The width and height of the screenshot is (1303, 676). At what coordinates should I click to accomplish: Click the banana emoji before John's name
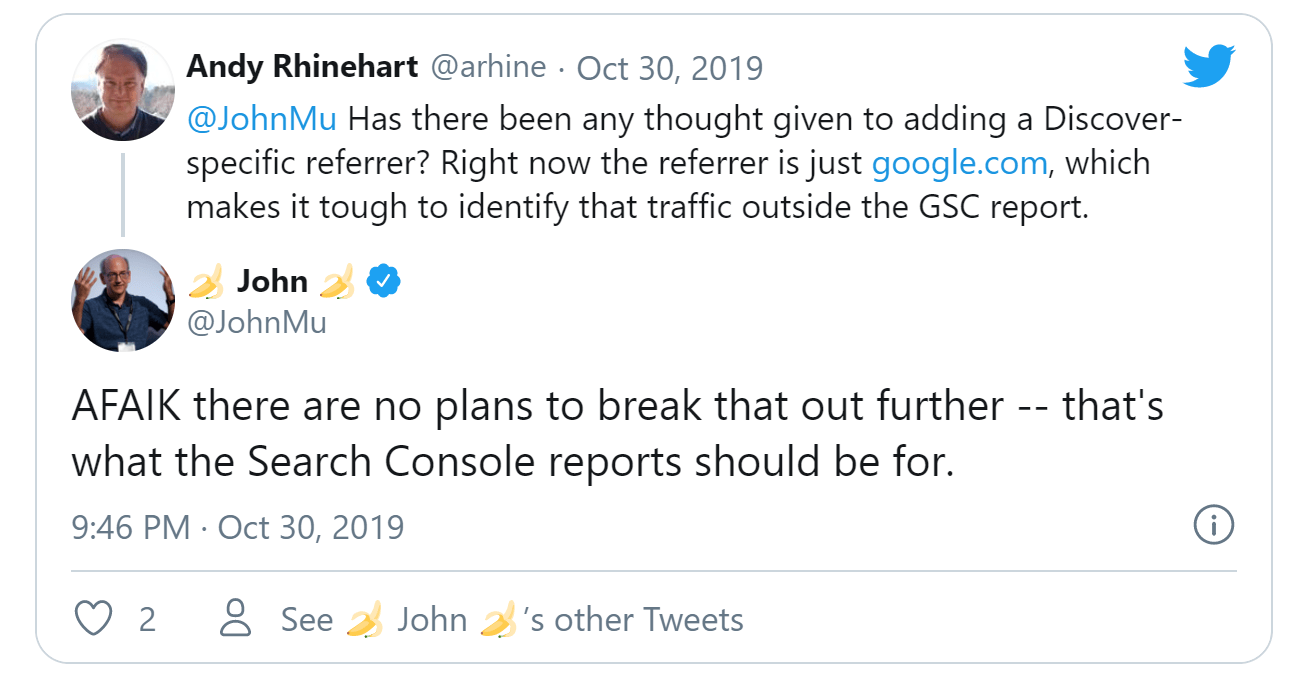pos(206,282)
